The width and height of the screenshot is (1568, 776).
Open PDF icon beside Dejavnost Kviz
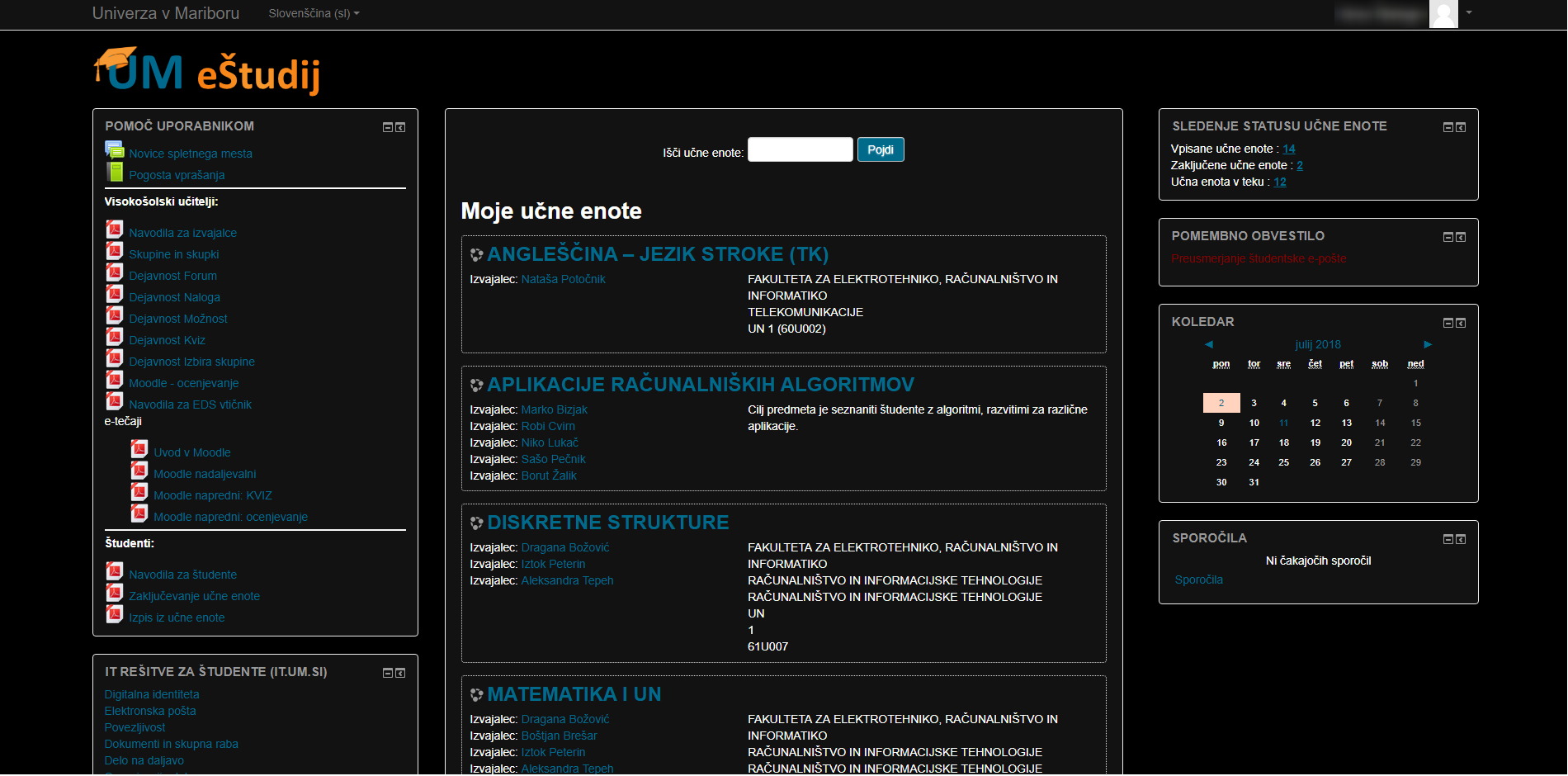[115, 337]
